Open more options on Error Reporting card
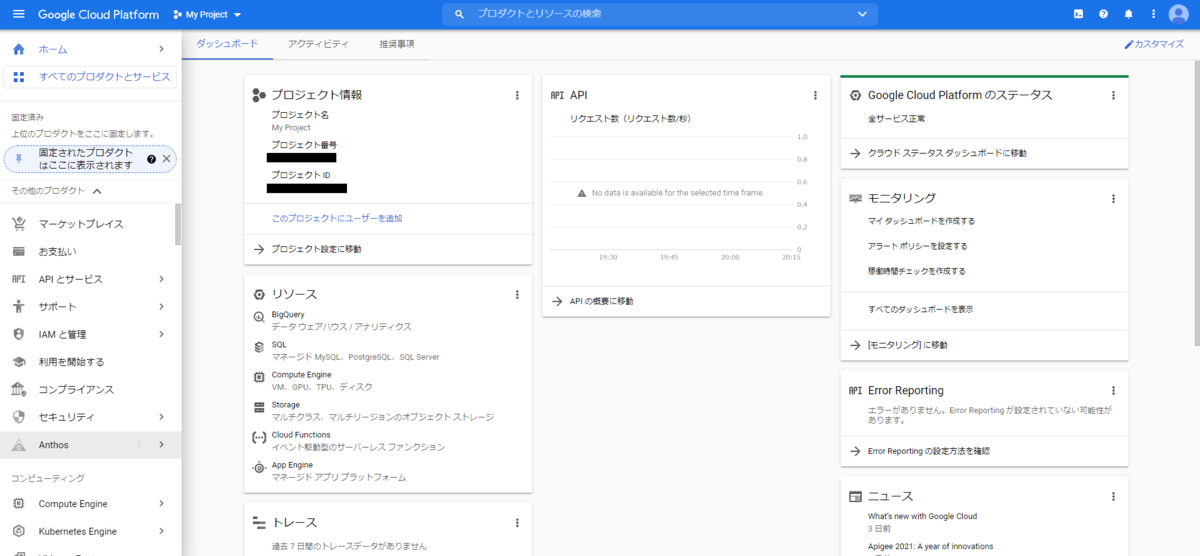The height and width of the screenshot is (556, 1200). click(1113, 390)
